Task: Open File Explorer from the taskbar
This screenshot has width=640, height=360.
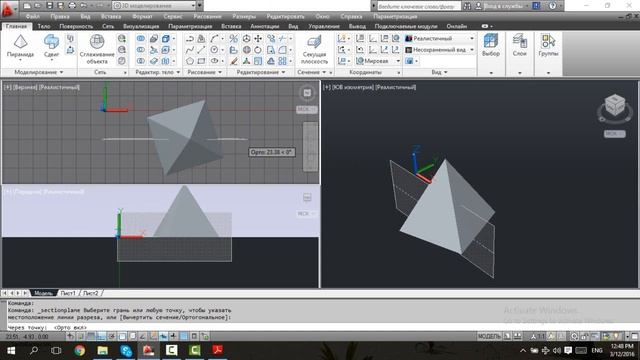Action: (102, 350)
